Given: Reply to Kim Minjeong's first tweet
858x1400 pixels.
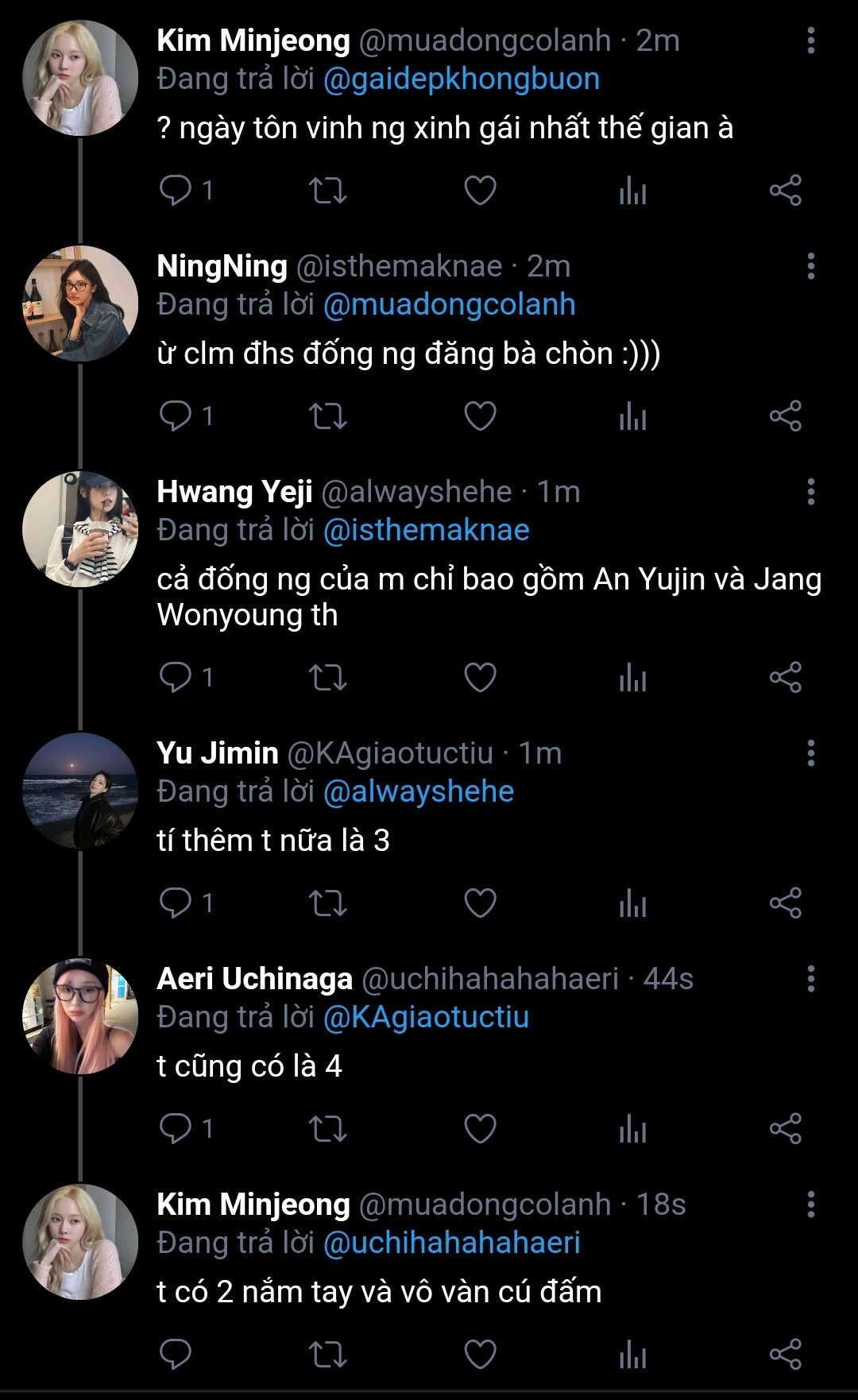Looking at the screenshot, I should [176, 191].
